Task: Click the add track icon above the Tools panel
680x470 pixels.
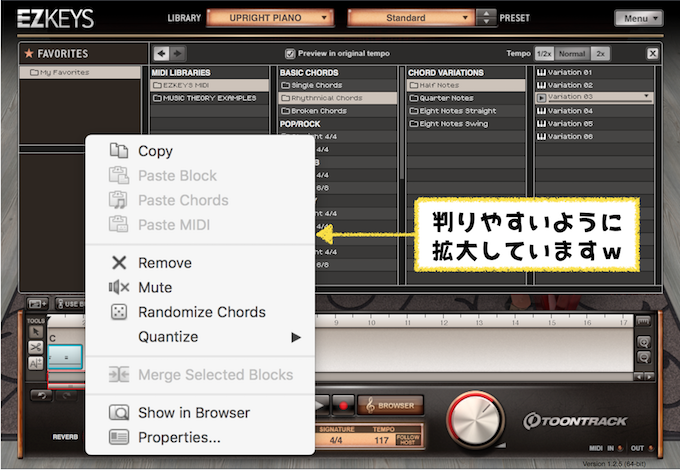Action: pyautogui.click(x=37, y=304)
